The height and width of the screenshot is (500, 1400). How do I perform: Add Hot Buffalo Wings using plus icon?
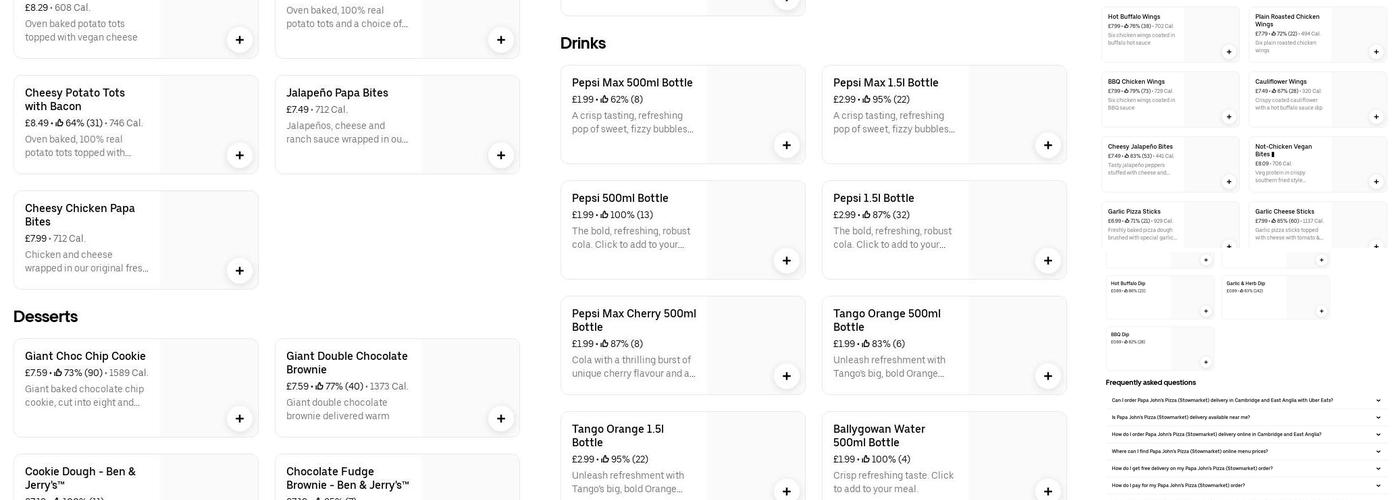tap(1229, 52)
